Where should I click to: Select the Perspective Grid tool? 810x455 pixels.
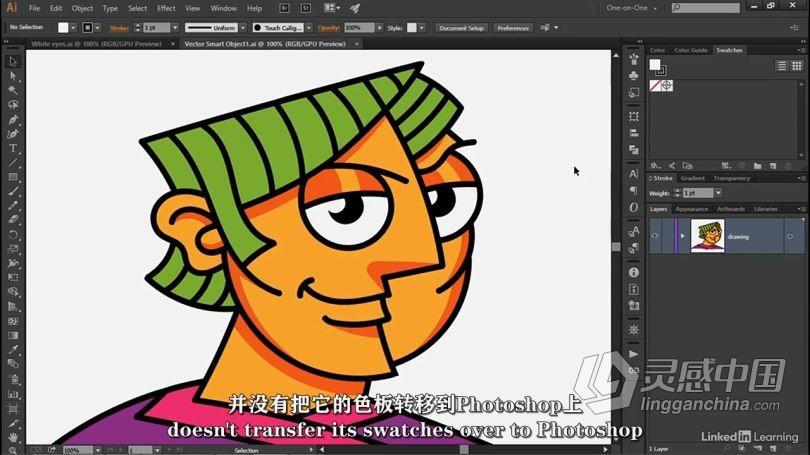pyautogui.click(x=13, y=307)
